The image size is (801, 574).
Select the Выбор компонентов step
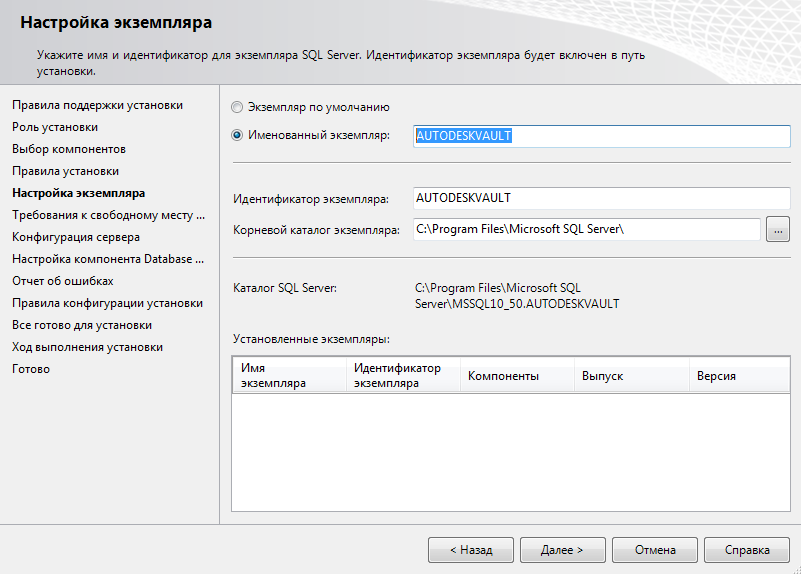69,149
